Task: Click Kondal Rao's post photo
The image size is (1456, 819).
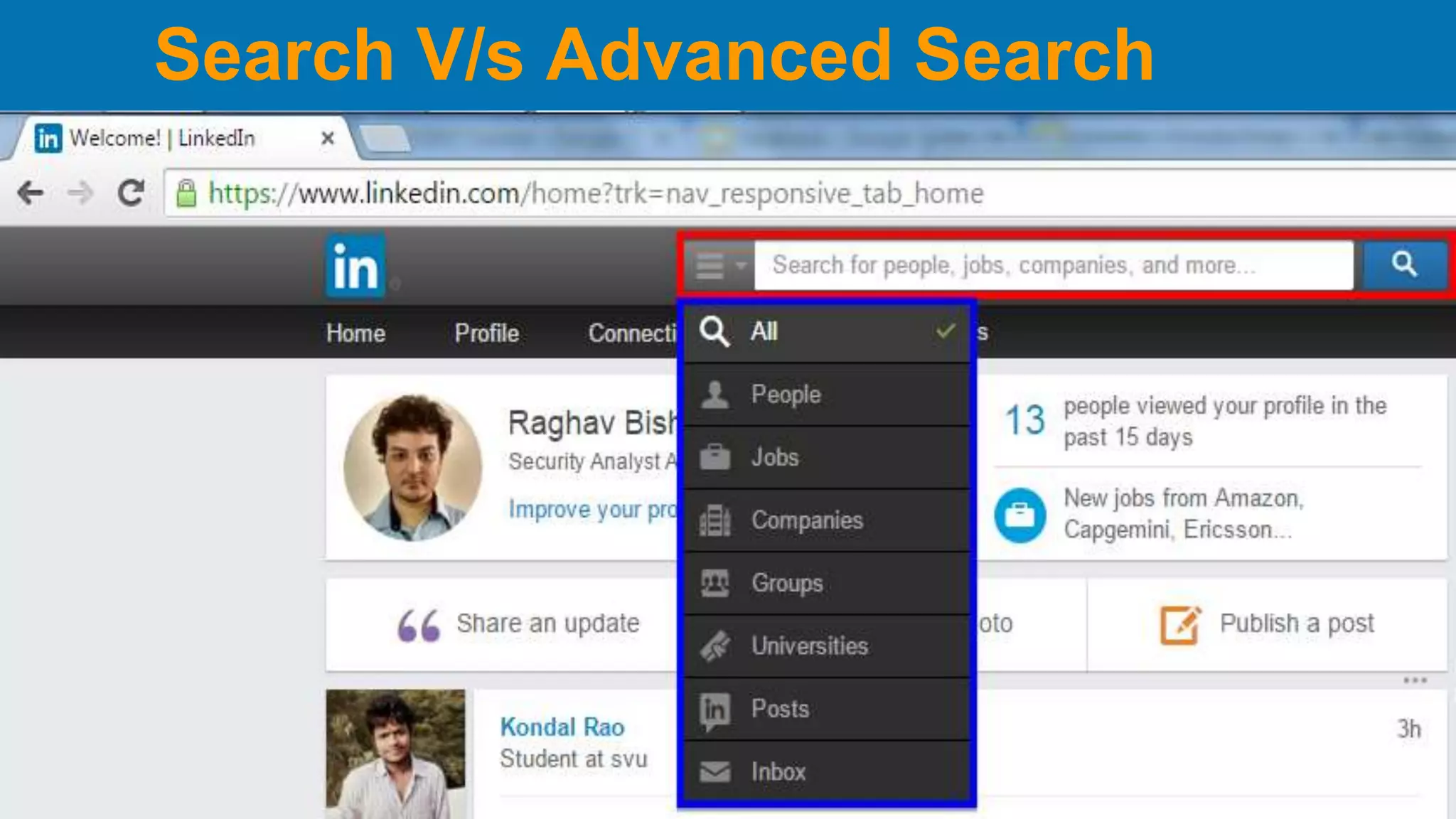Action: pos(396,754)
